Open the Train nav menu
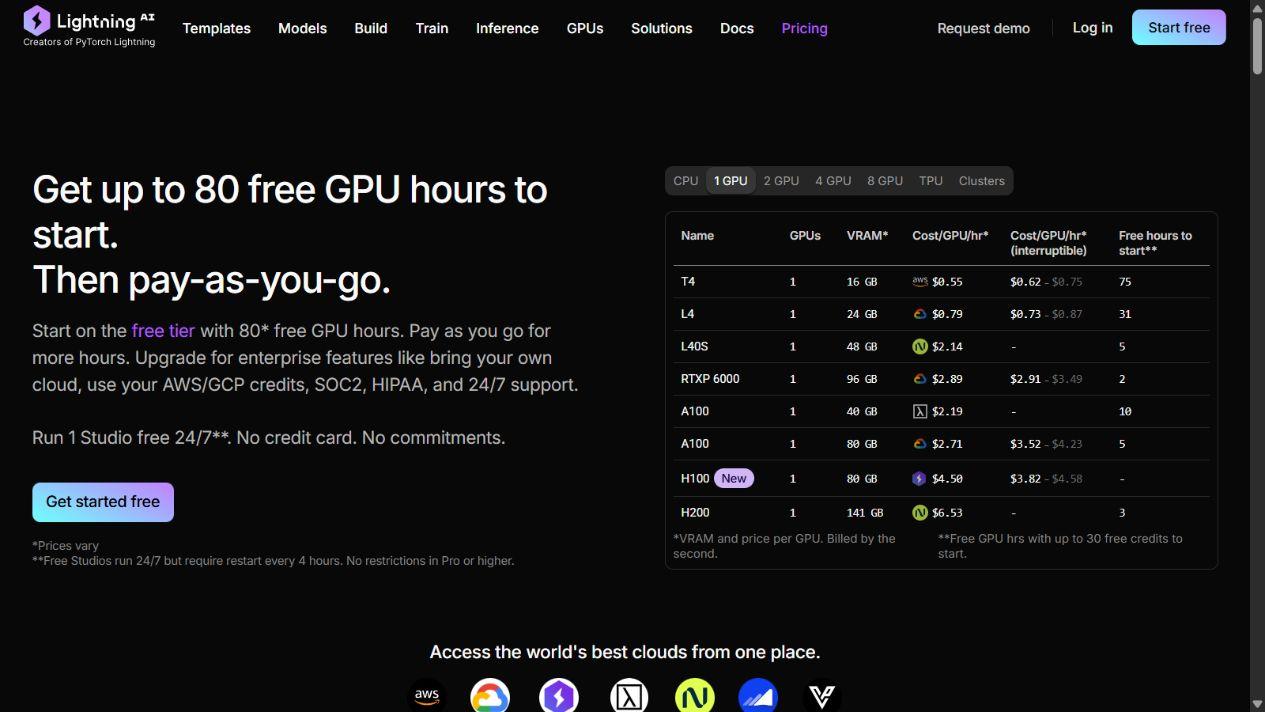The width and height of the screenshot is (1265, 712). (432, 28)
